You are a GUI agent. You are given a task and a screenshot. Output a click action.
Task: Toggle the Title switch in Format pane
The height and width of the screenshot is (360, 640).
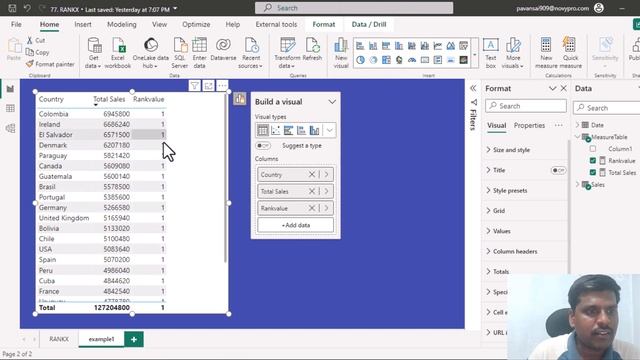coord(558,170)
